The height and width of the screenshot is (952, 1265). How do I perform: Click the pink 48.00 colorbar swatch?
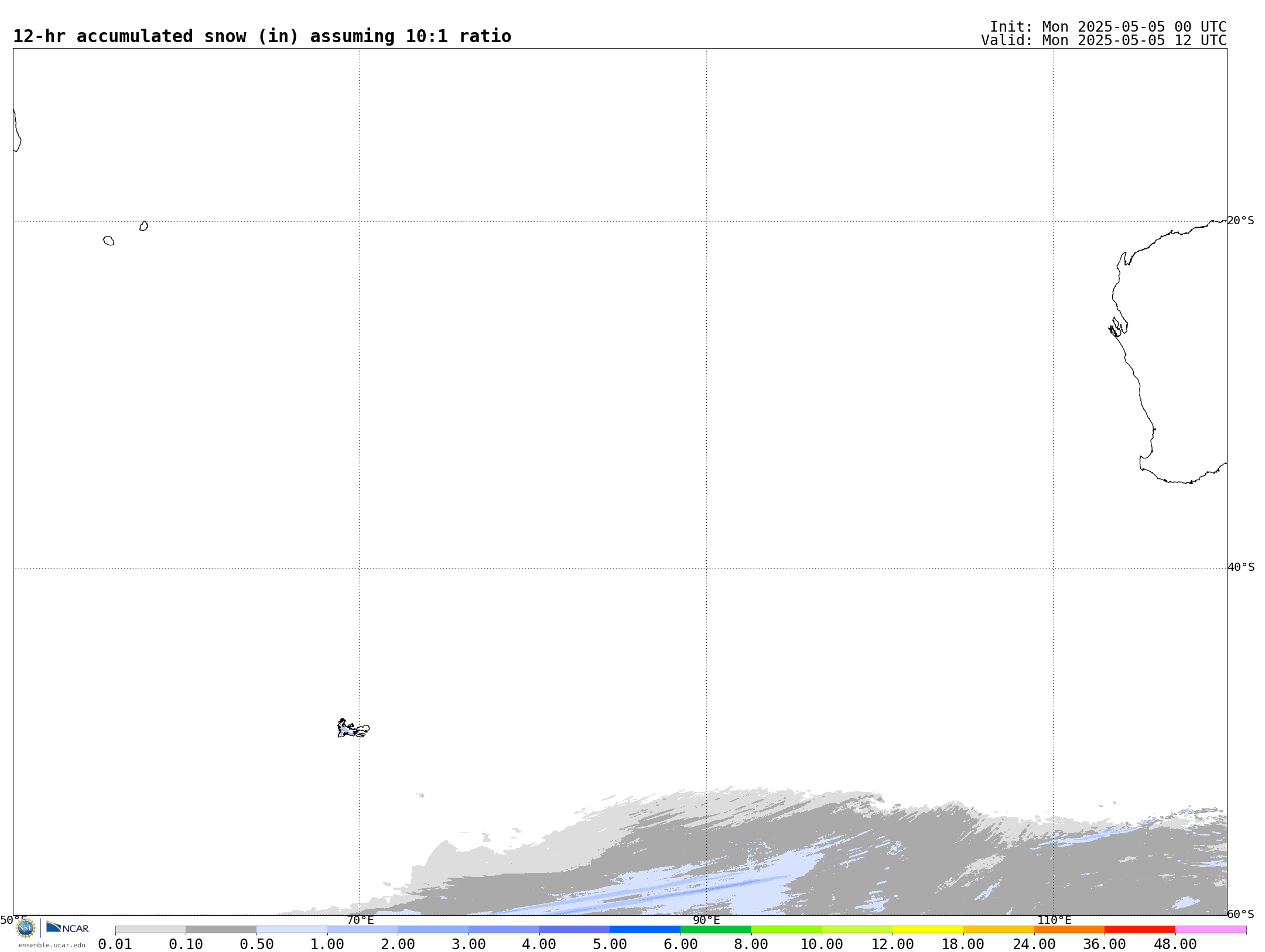[1211, 930]
